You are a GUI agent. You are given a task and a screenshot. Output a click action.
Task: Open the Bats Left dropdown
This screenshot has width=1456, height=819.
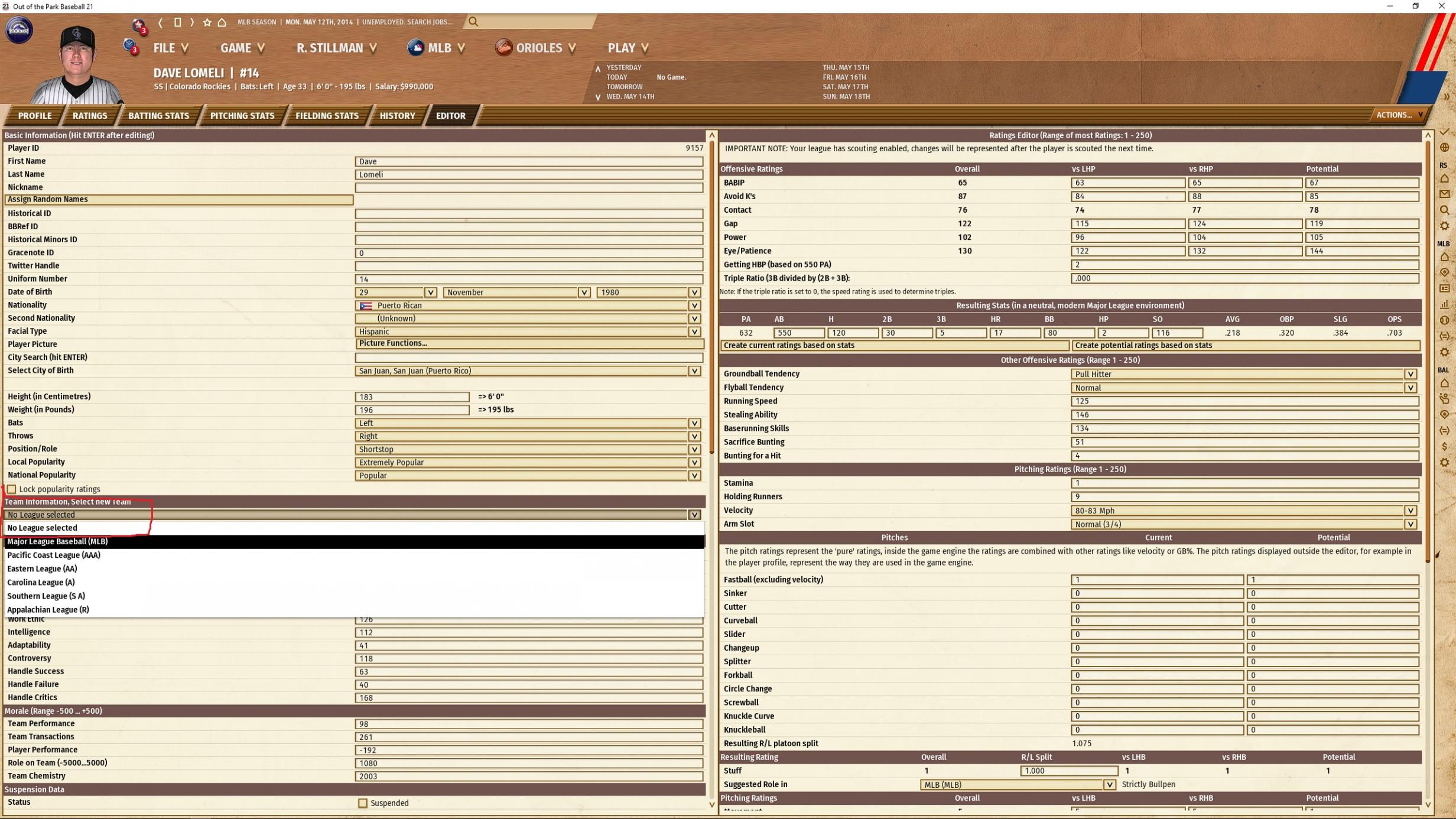pyautogui.click(x=528, y=423)
